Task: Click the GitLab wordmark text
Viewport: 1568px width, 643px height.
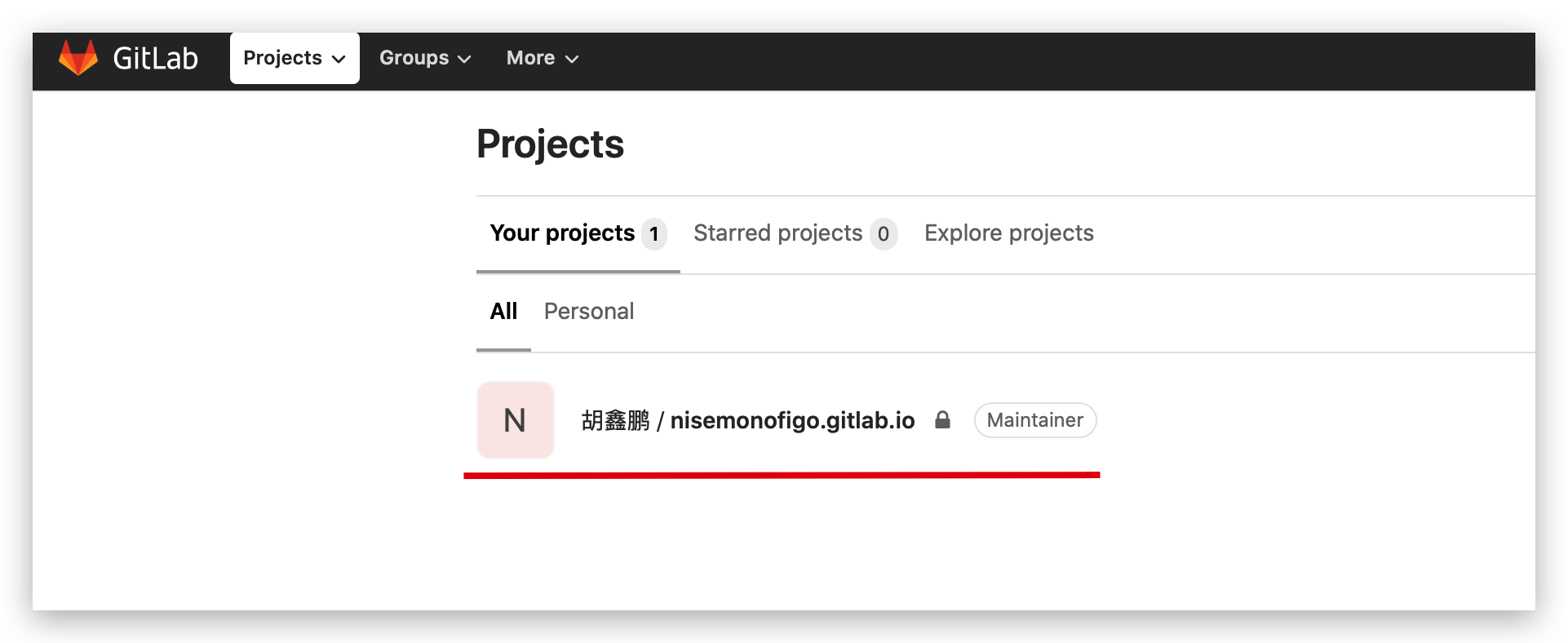Action: [x=156, y=58]
